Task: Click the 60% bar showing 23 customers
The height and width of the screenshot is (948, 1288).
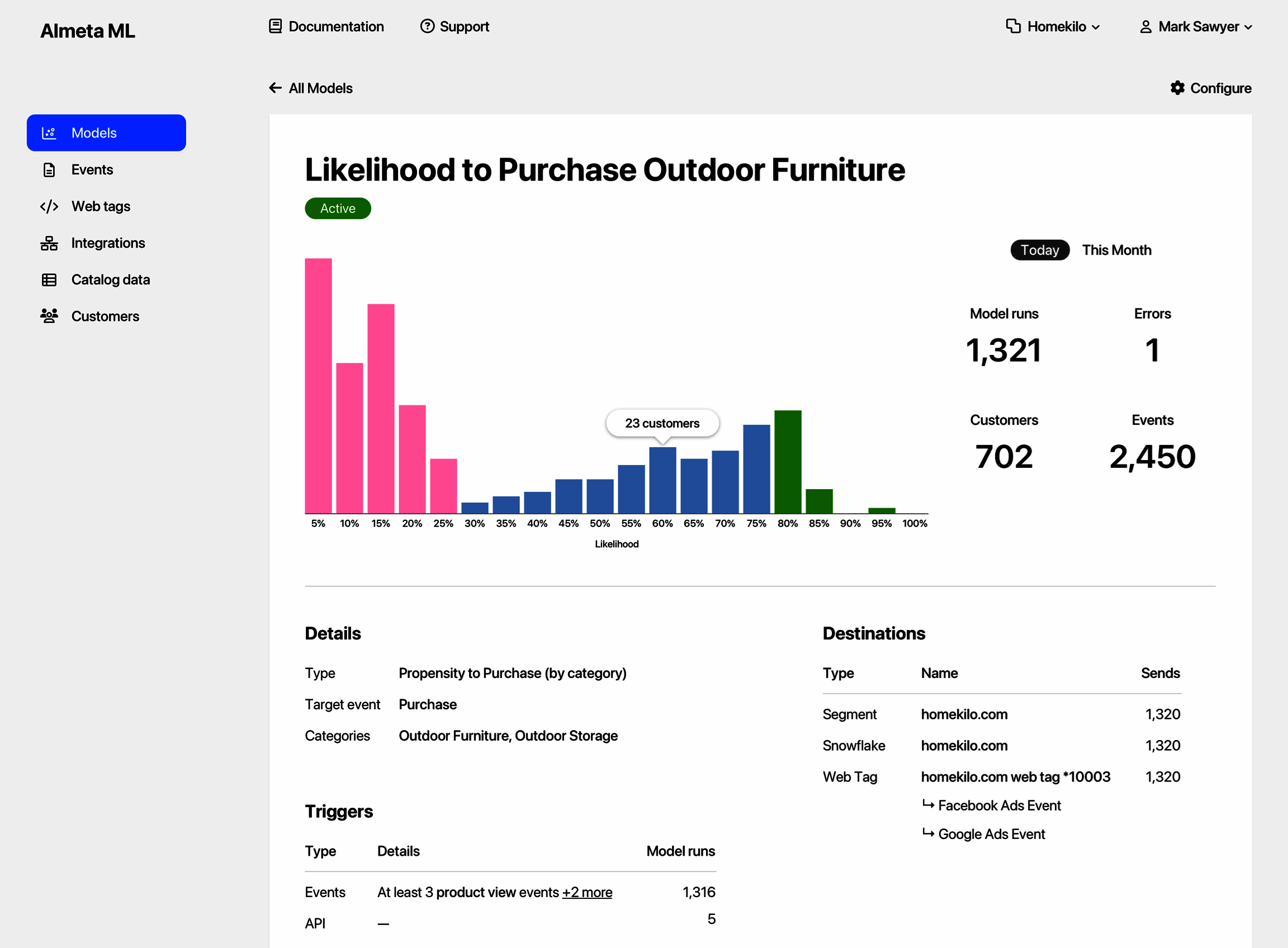Action: click(662, 480)
